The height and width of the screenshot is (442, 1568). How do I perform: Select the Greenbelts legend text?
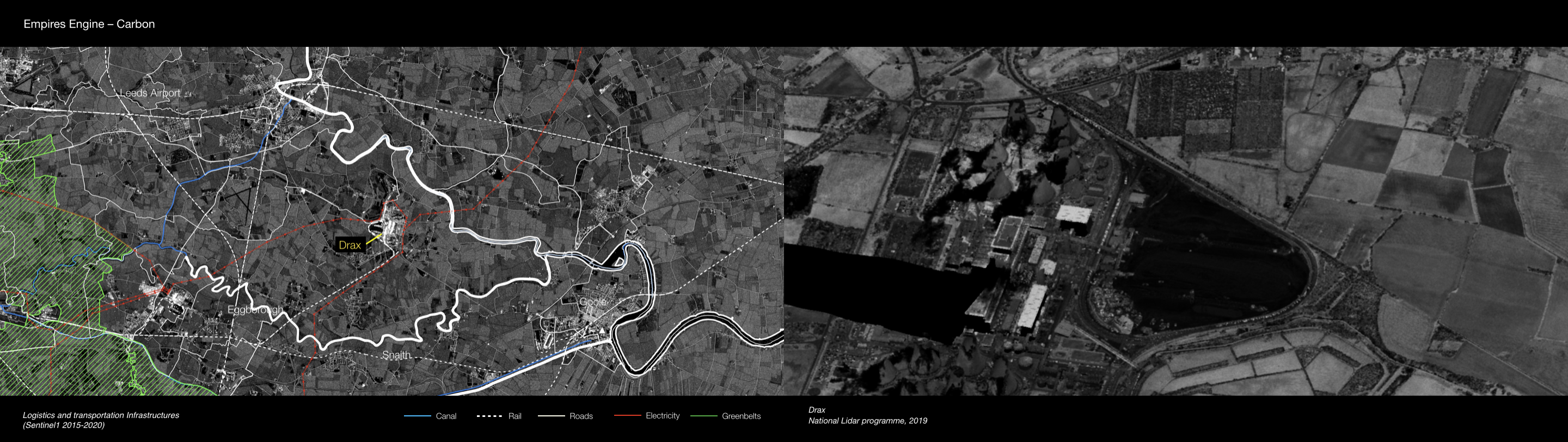coord(741,416)
